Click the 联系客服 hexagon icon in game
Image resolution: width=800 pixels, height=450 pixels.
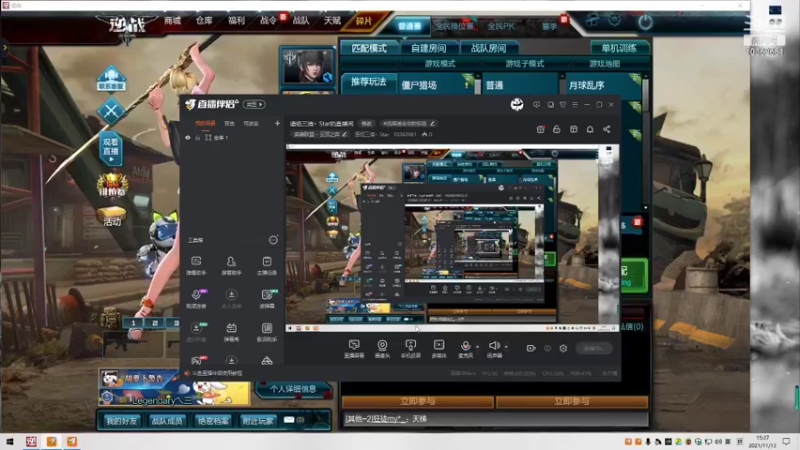click(x=111, y=79)
